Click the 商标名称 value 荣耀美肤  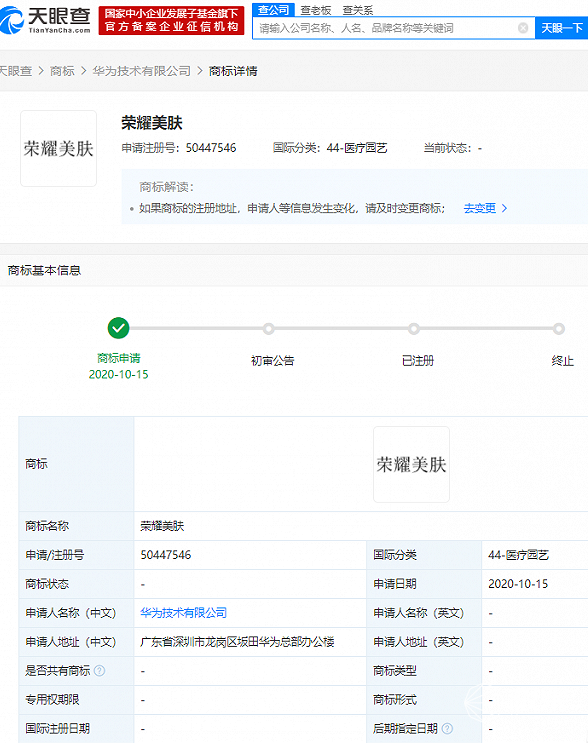click(x=162, y=526)
